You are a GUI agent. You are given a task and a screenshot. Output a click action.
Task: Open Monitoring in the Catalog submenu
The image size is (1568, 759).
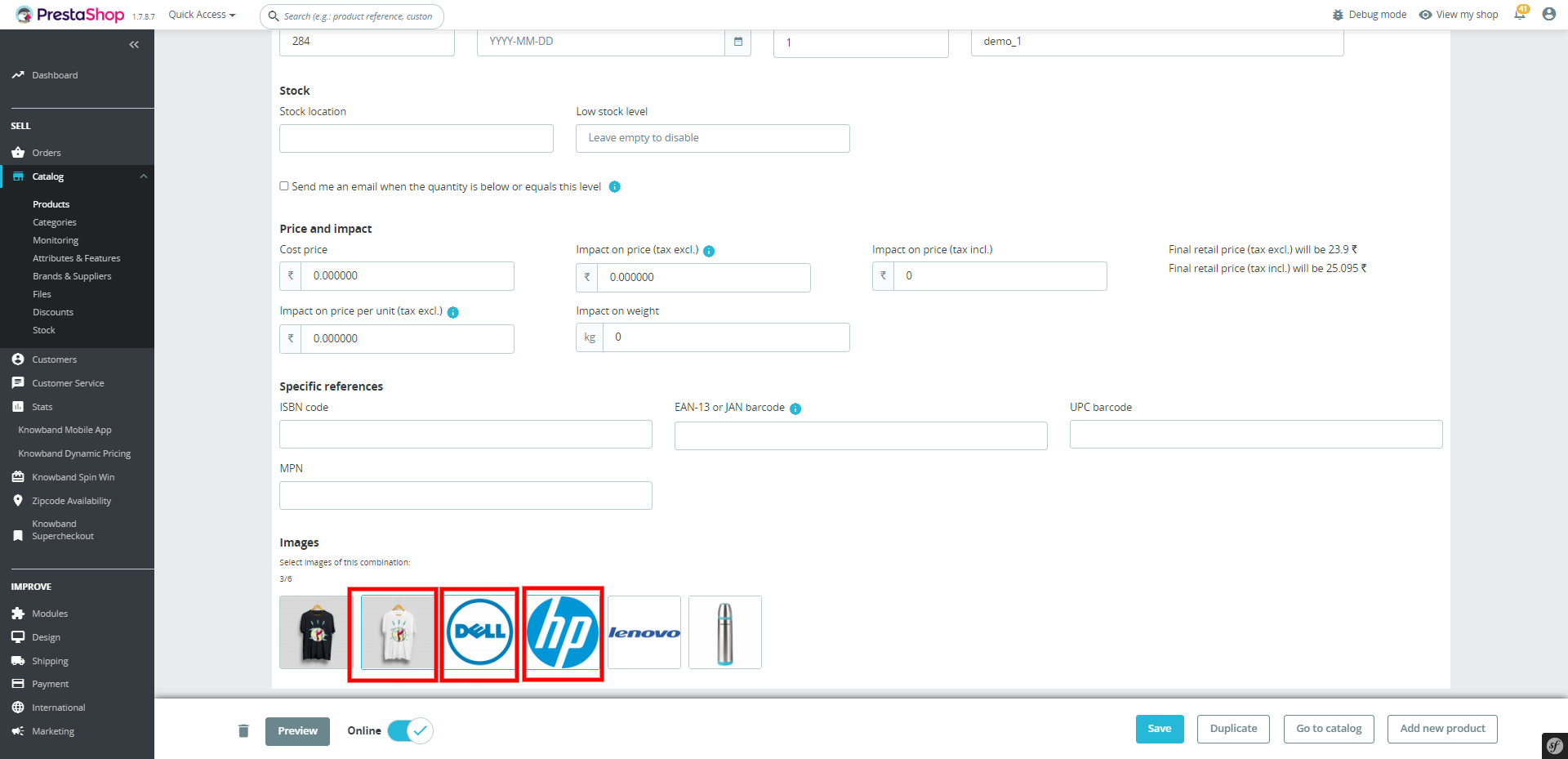(56, 240)
